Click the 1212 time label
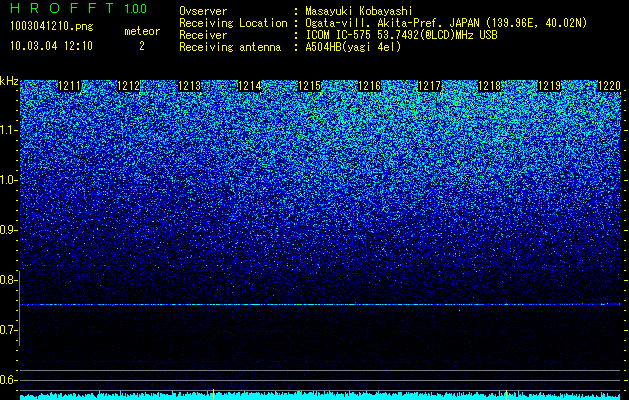This screenshot has width=629, height=400. coord(129,86)
